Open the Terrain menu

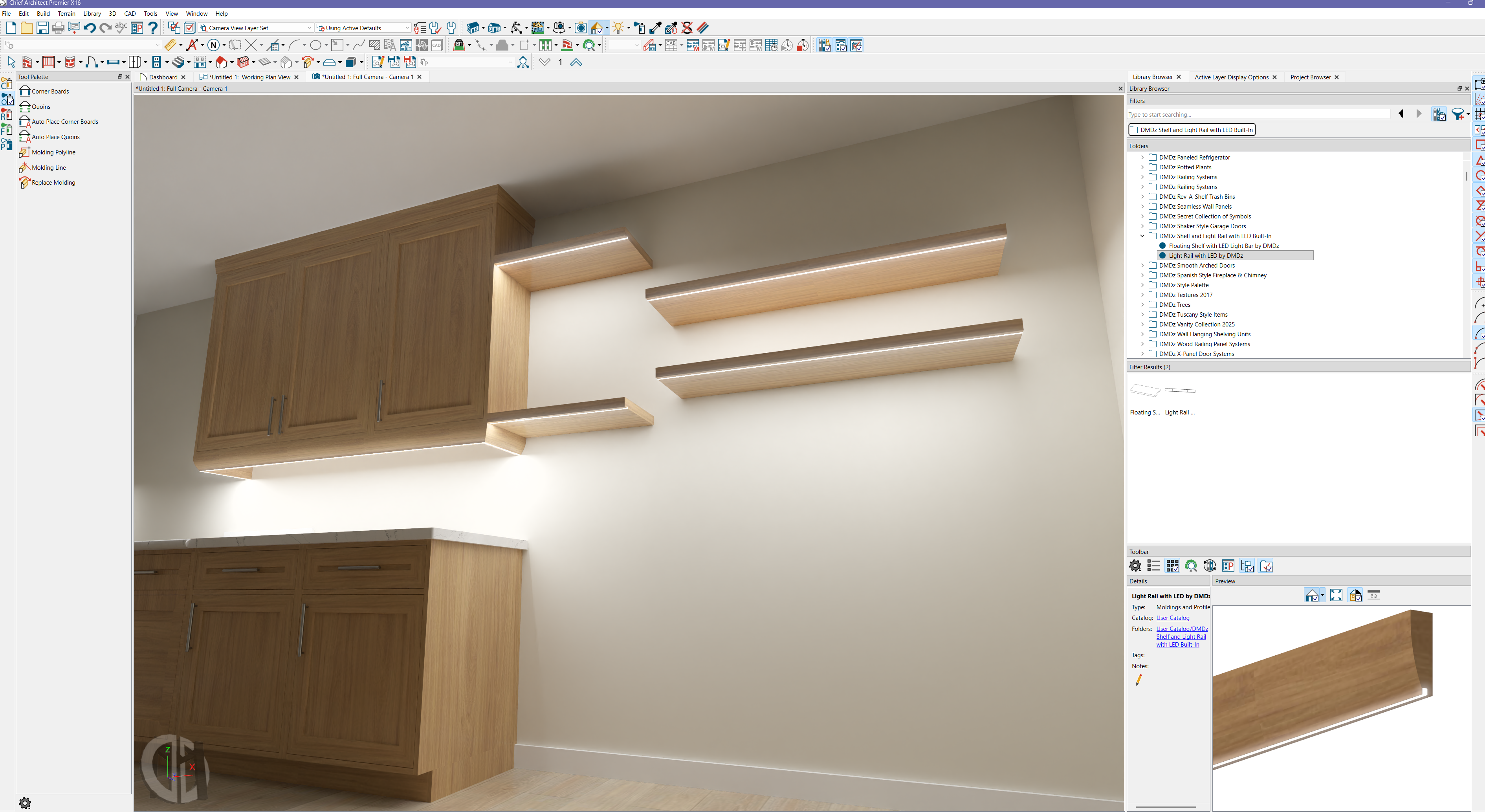(66, 13)
